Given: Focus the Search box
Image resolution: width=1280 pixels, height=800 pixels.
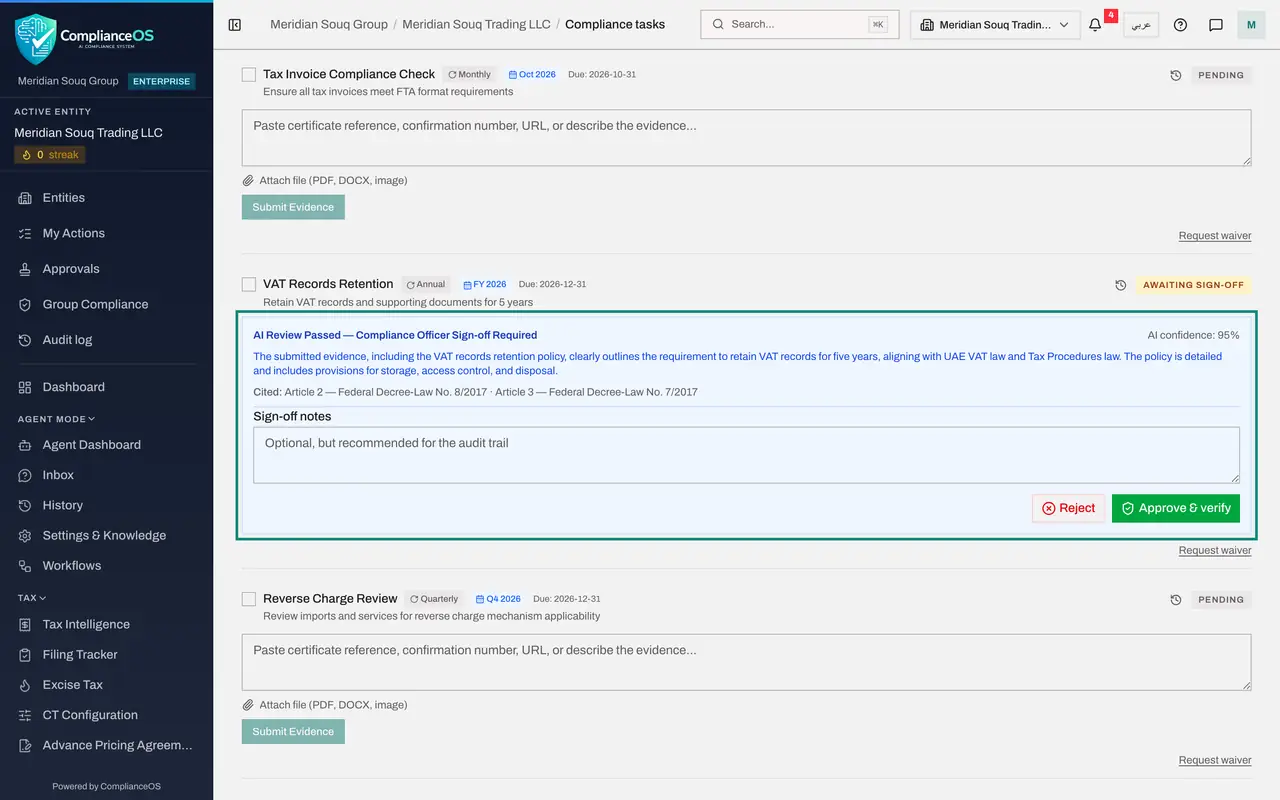Looking at the screenshot, I should [x=799, y=24].
